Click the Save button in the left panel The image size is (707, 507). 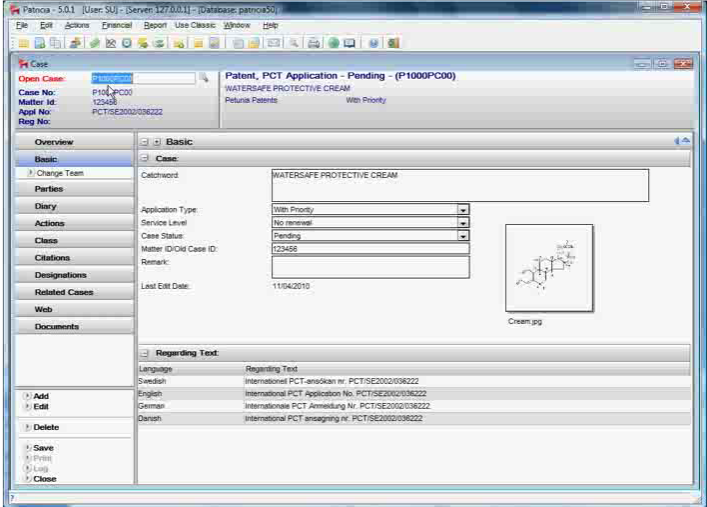click(44, 448)
